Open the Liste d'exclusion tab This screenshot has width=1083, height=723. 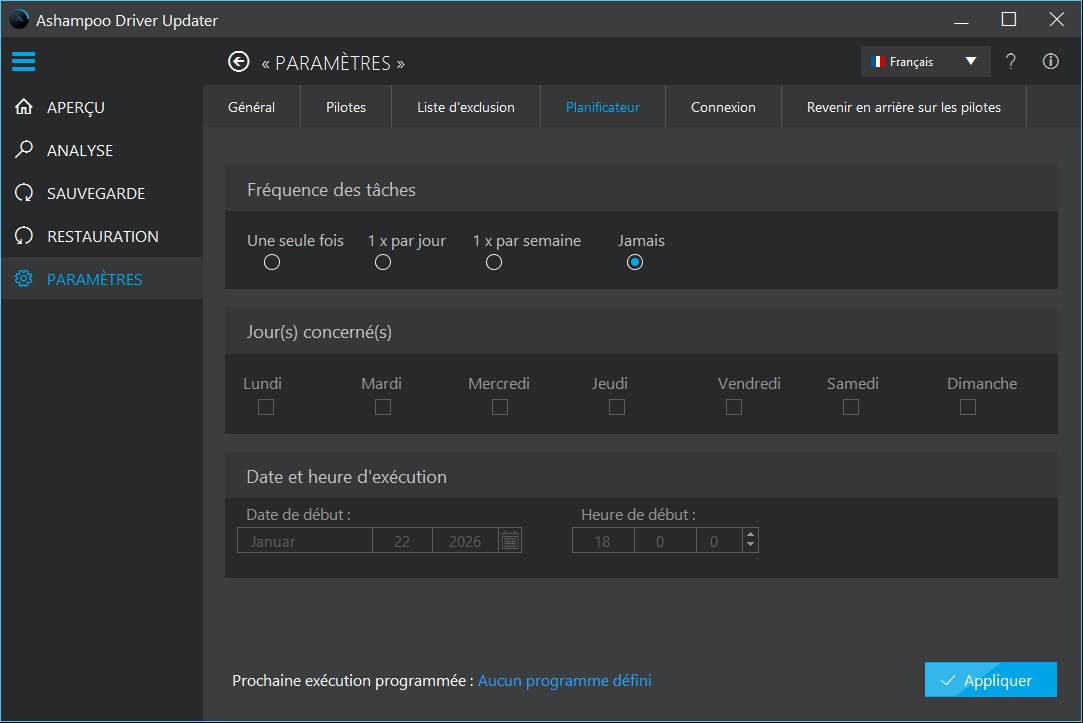tap(465, 106)
